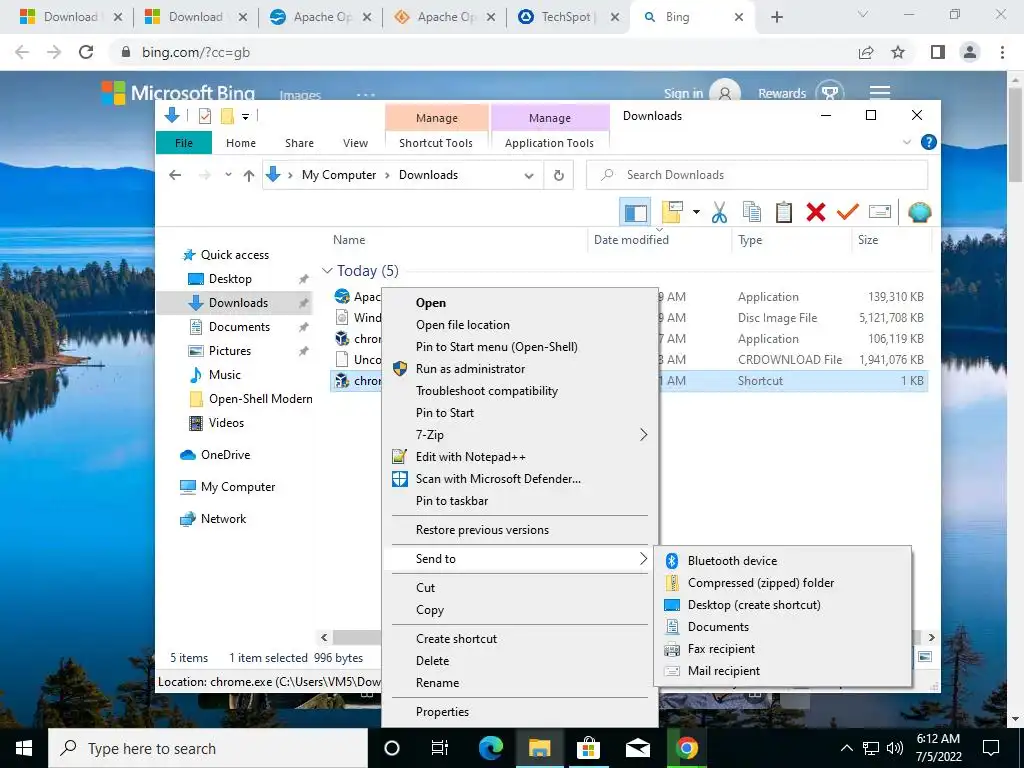This screenshot has width=1024, height=768.
Task: Click Open file location in context menu
Action: [462, 325]
